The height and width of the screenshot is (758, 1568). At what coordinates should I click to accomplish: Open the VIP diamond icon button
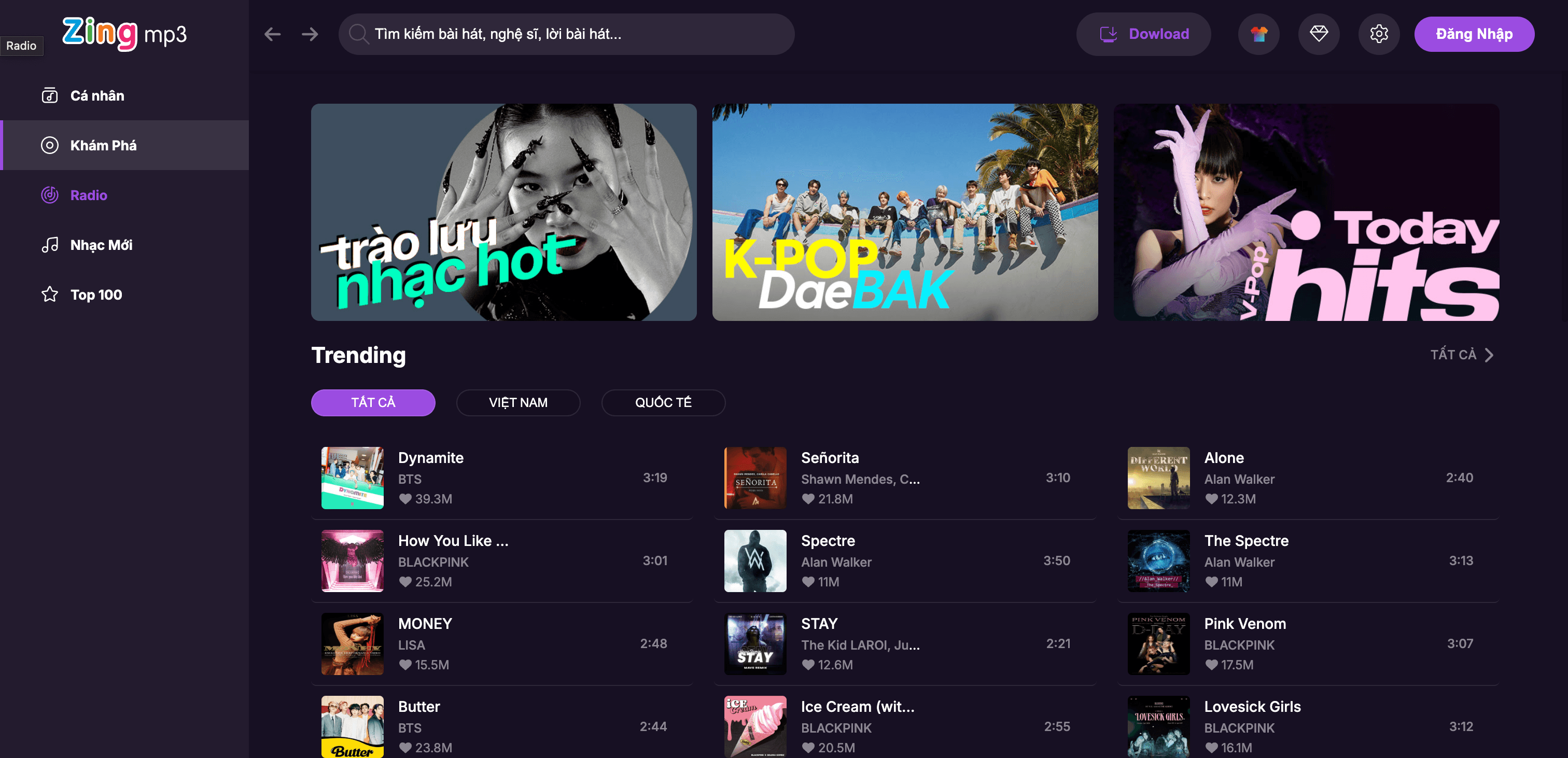(1319, 34)
